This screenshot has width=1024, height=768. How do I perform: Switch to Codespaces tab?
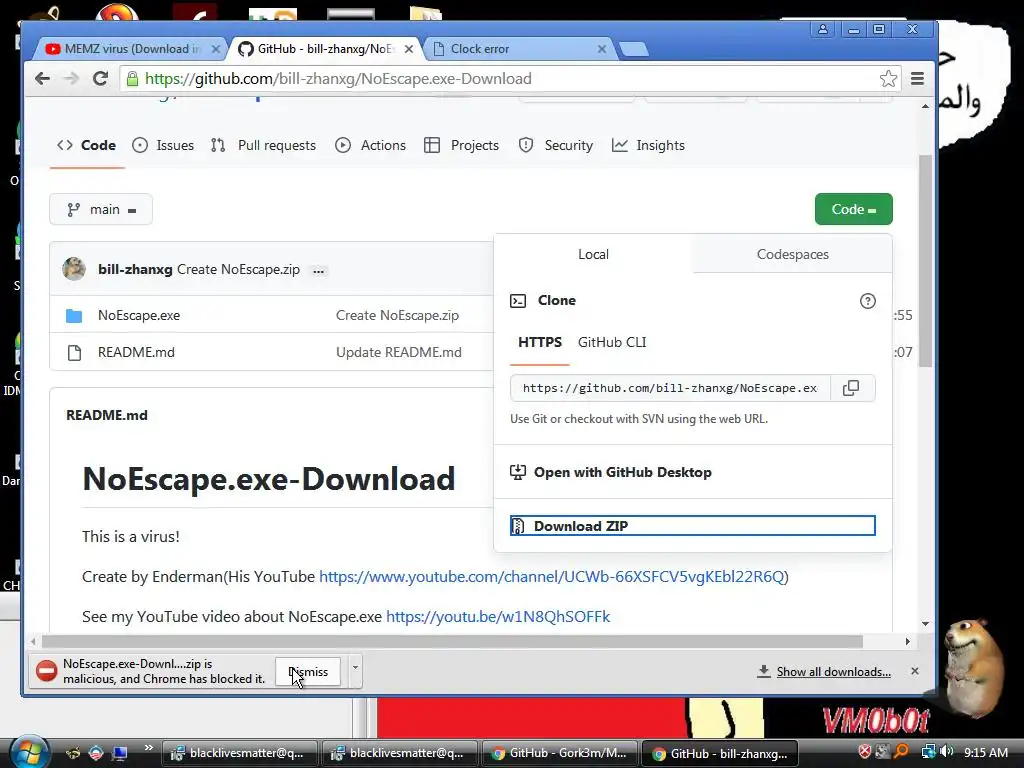792,255
